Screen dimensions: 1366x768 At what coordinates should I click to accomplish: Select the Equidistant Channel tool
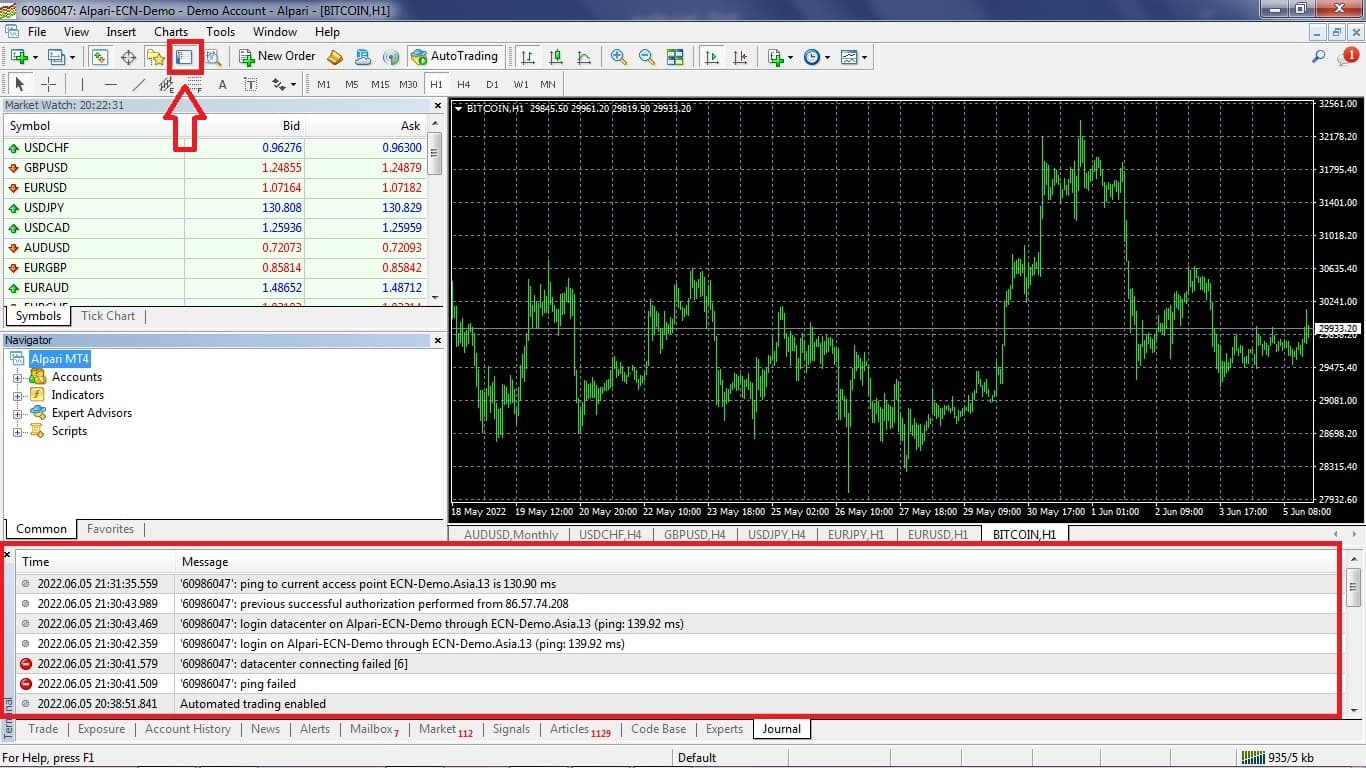pos(166,84)
